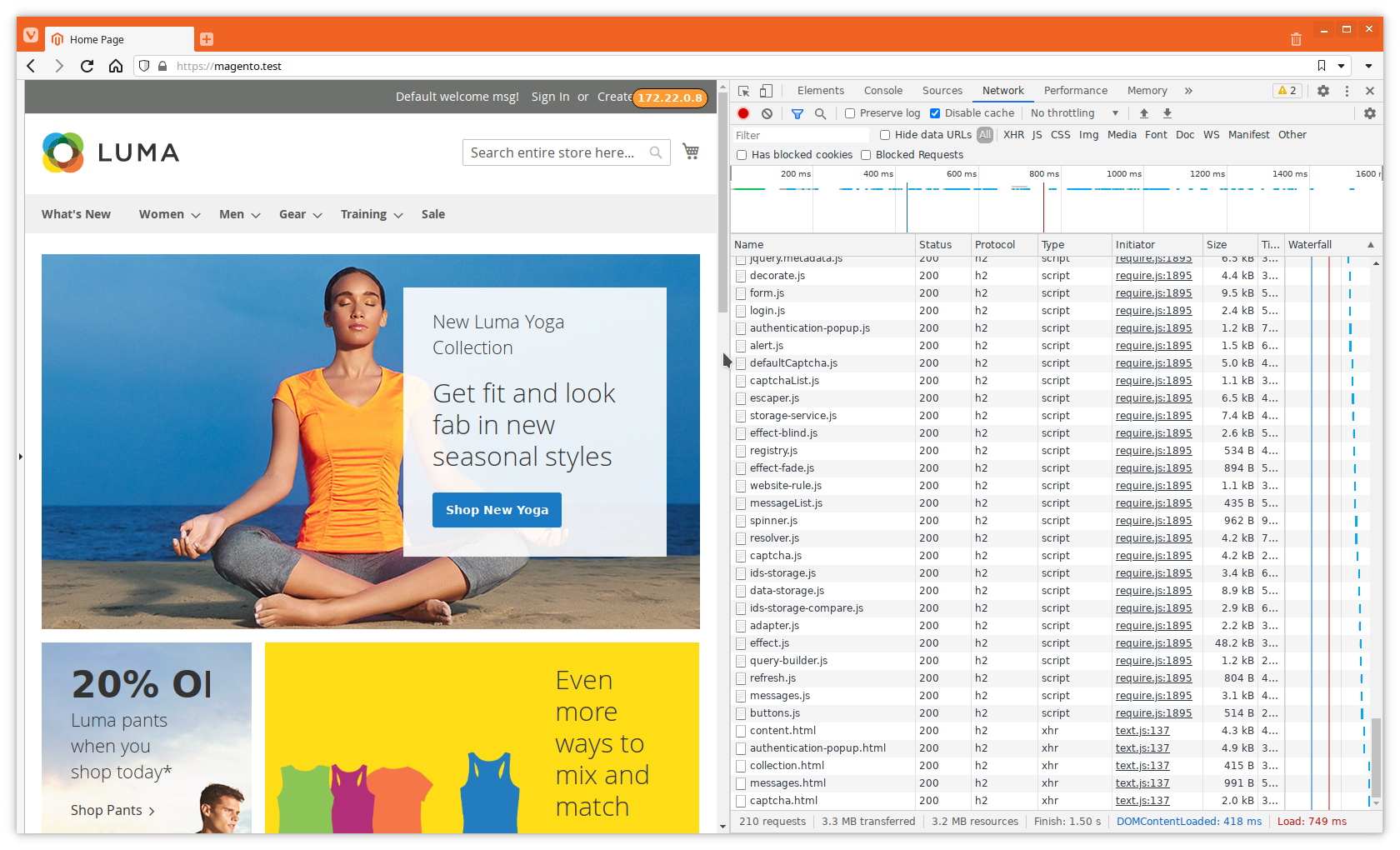Clear network log using the clear icon
This screenshot has width=1400, height=850.
tap(767, 113)
